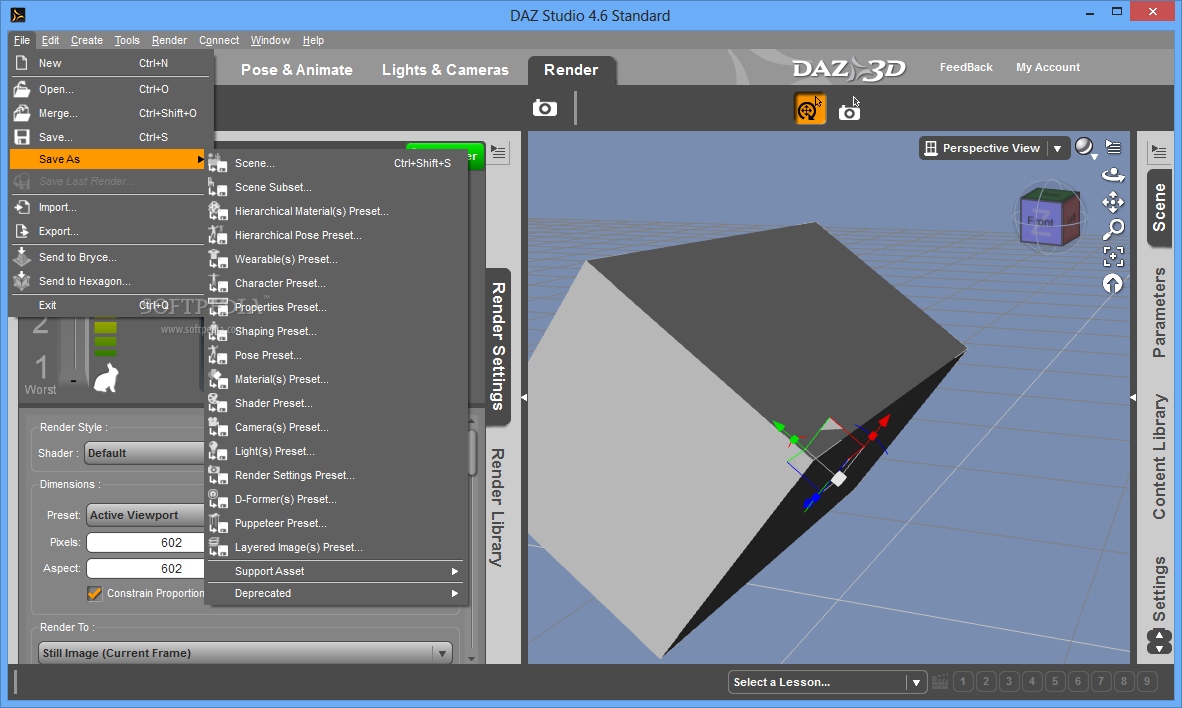
Task: Collapse the right pane with arrow handle
Action: tap(1133, 397)
